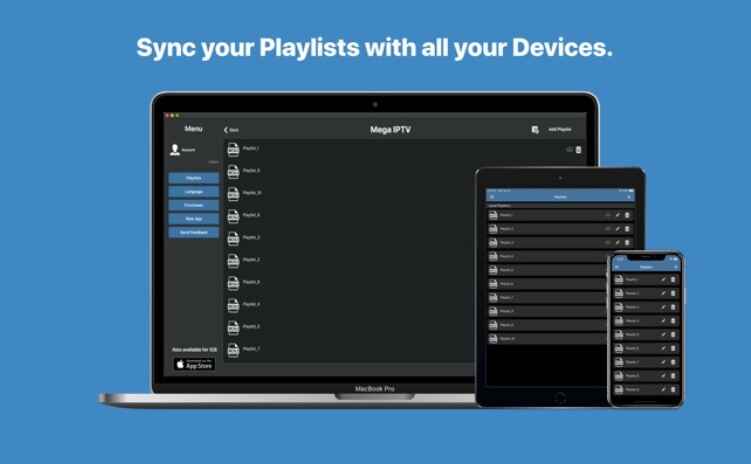
Task: Edit the second iPad playlist with its pencil icon
Action: click(x=617, y=229)
